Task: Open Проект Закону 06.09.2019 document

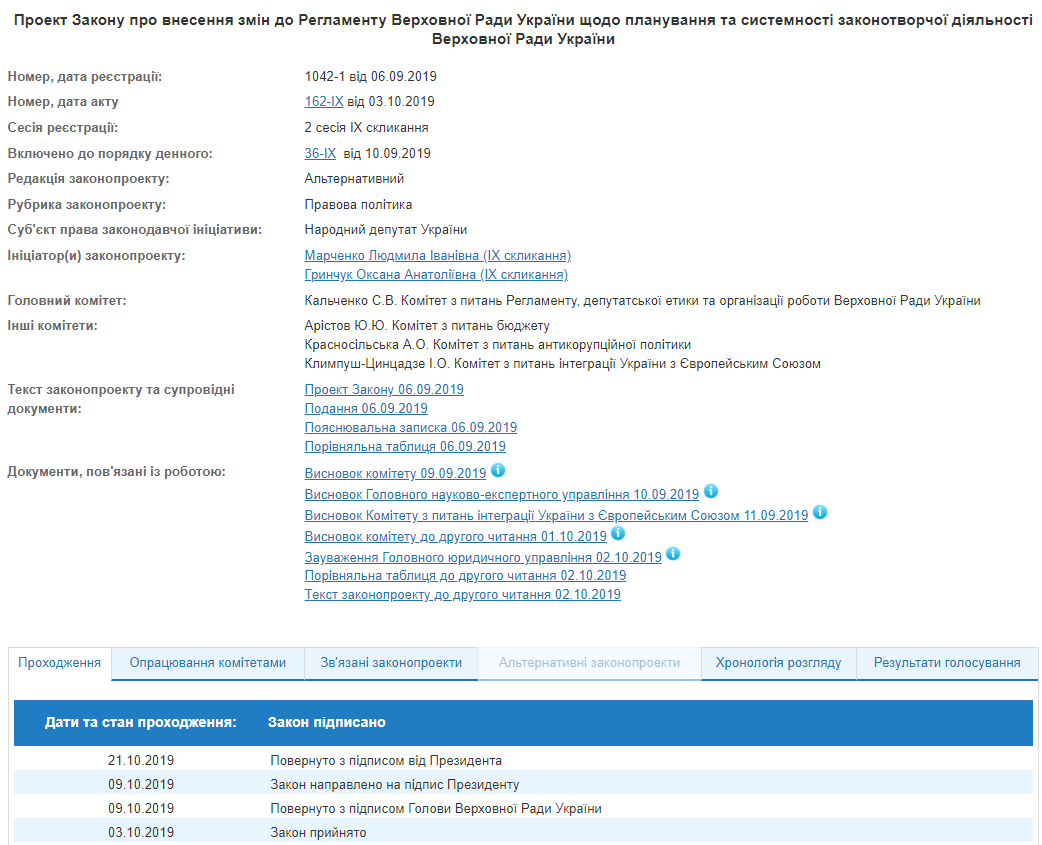Action: [x=384, y=390]
